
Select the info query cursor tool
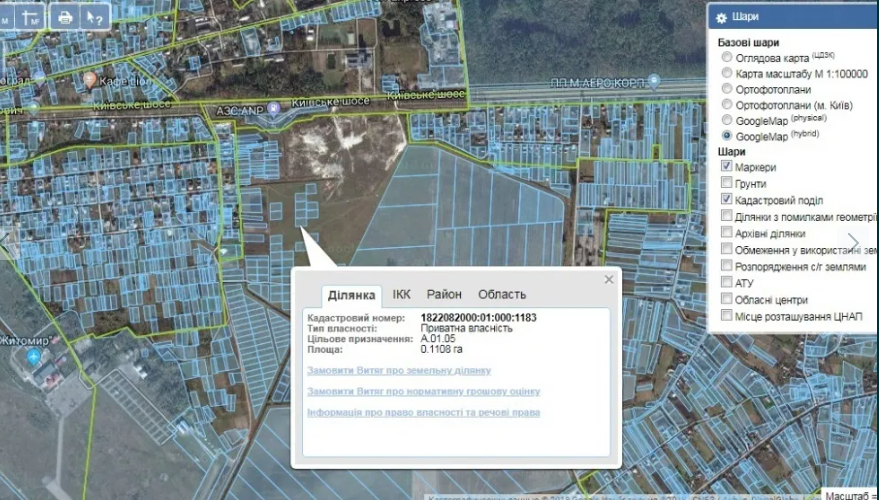95,17
